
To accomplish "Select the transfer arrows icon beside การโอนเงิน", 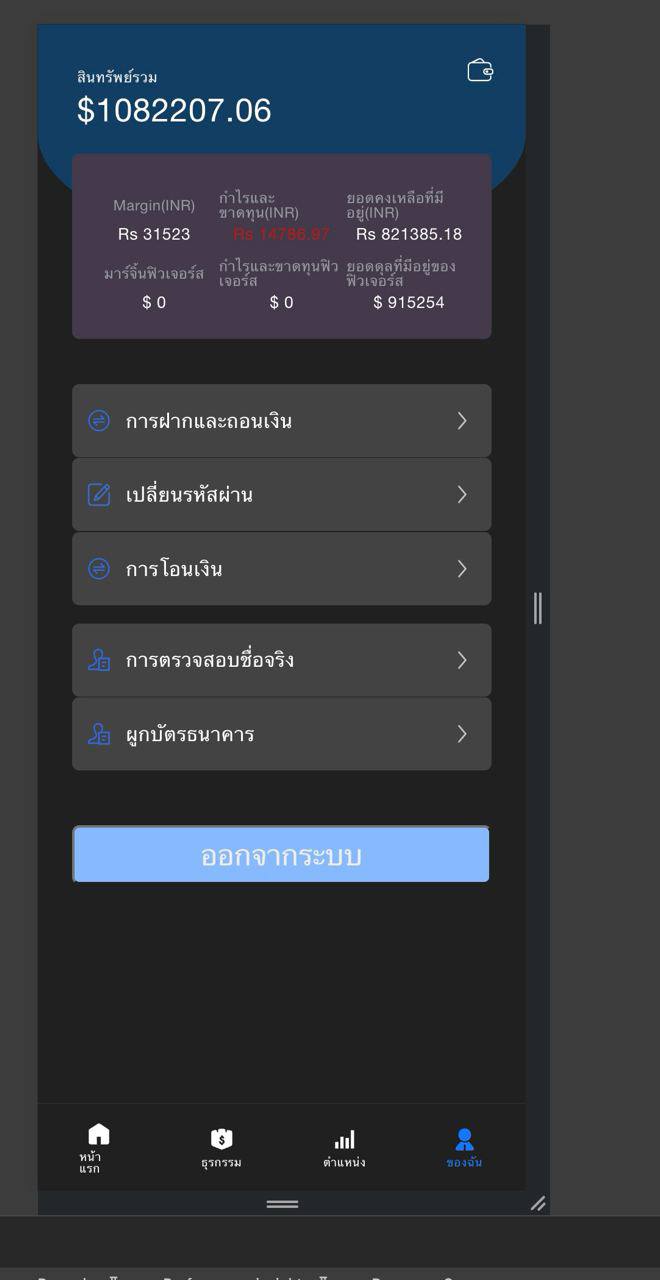I will 97,568.
